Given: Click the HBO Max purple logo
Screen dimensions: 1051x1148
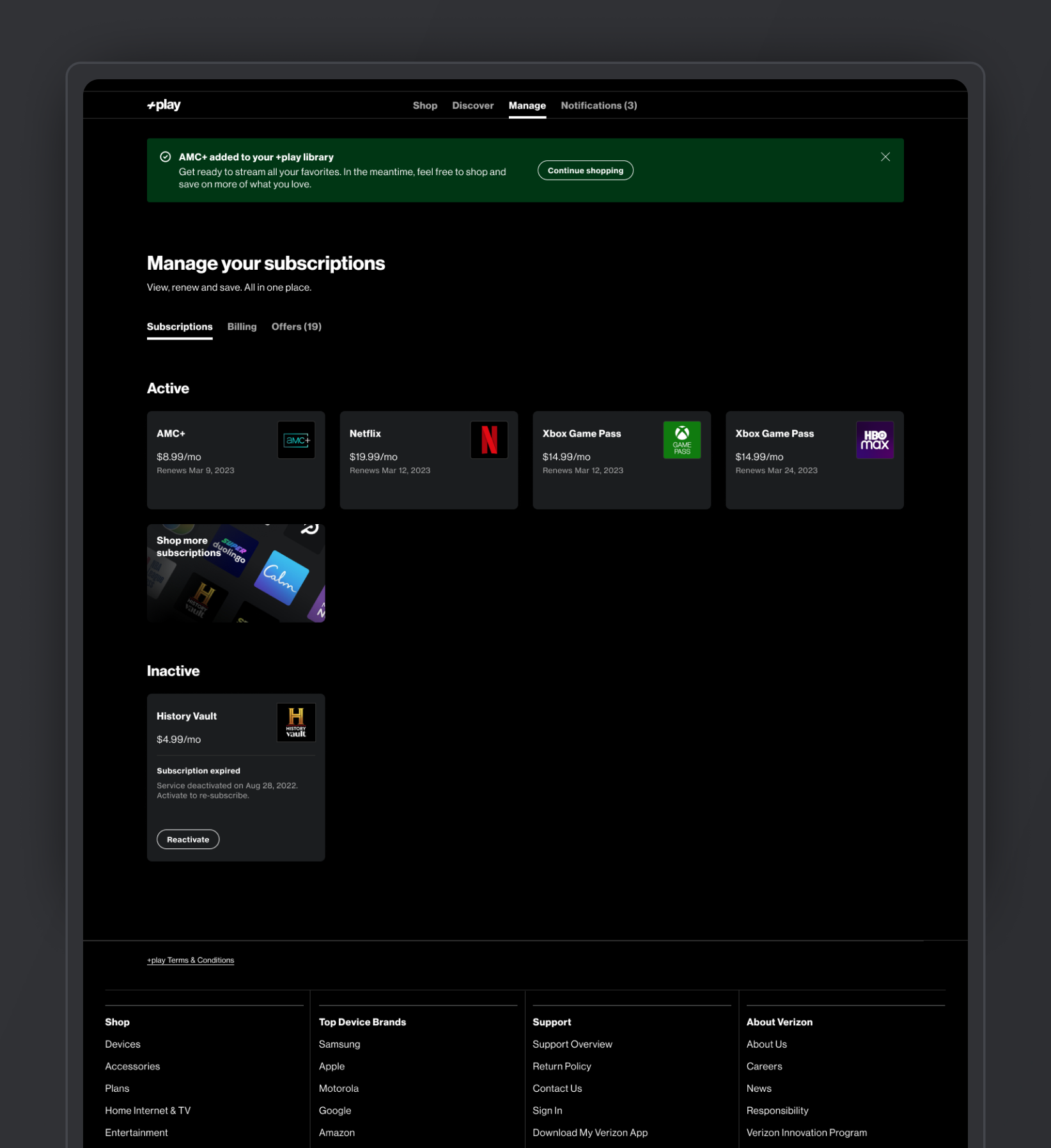Looking at the screenshot, I should 875,440.
